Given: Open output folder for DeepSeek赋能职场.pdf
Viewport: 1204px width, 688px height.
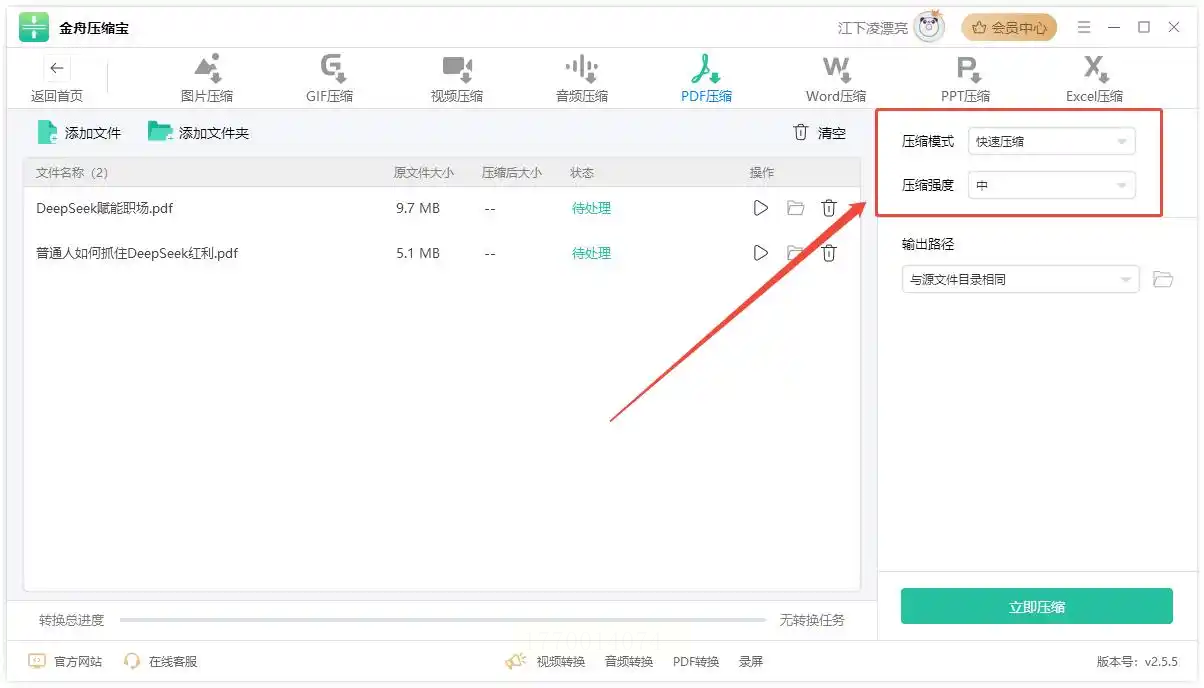Looking at the screenshot, I should point(795,208).
